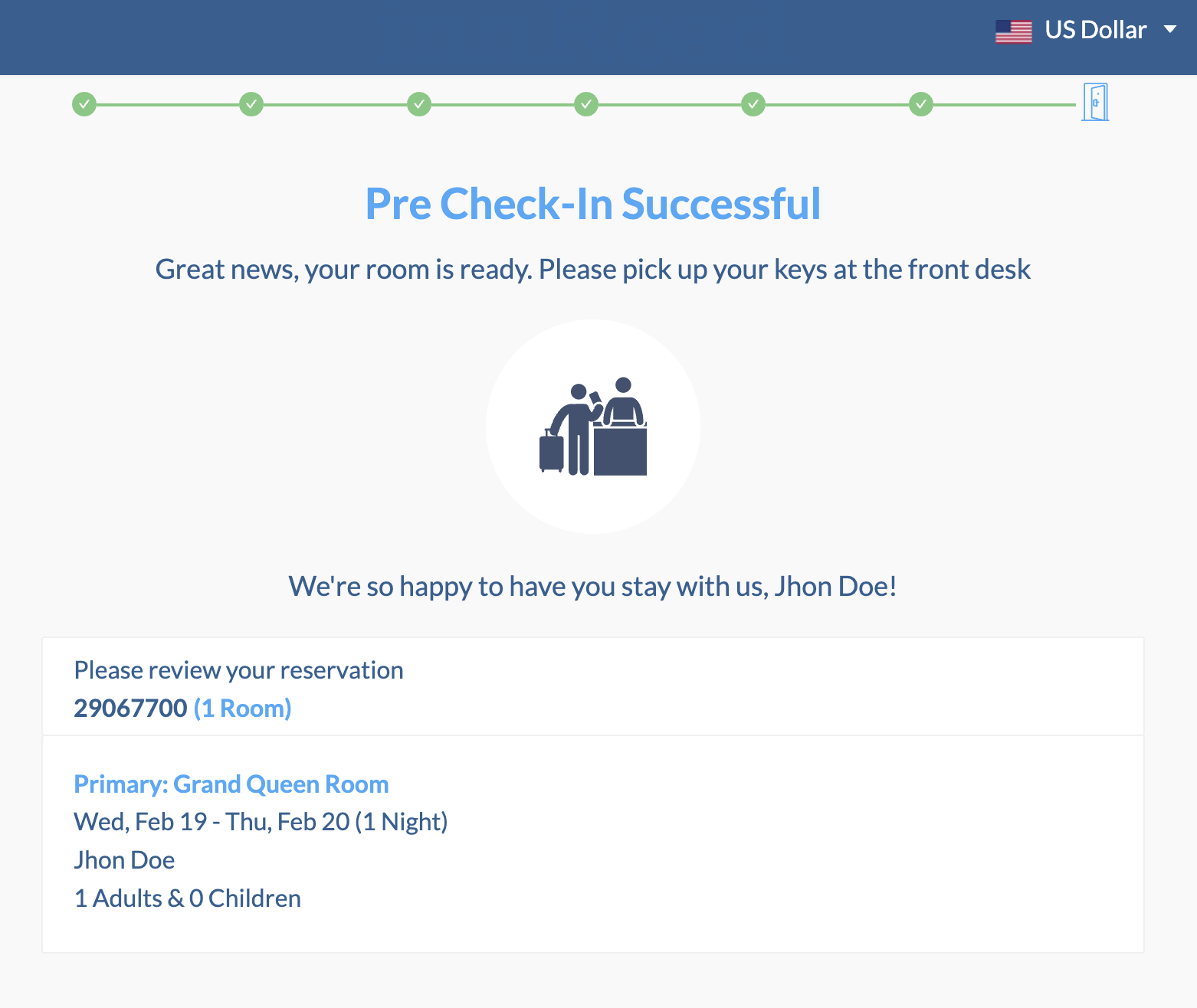Click reservation number 29067700

130,709
